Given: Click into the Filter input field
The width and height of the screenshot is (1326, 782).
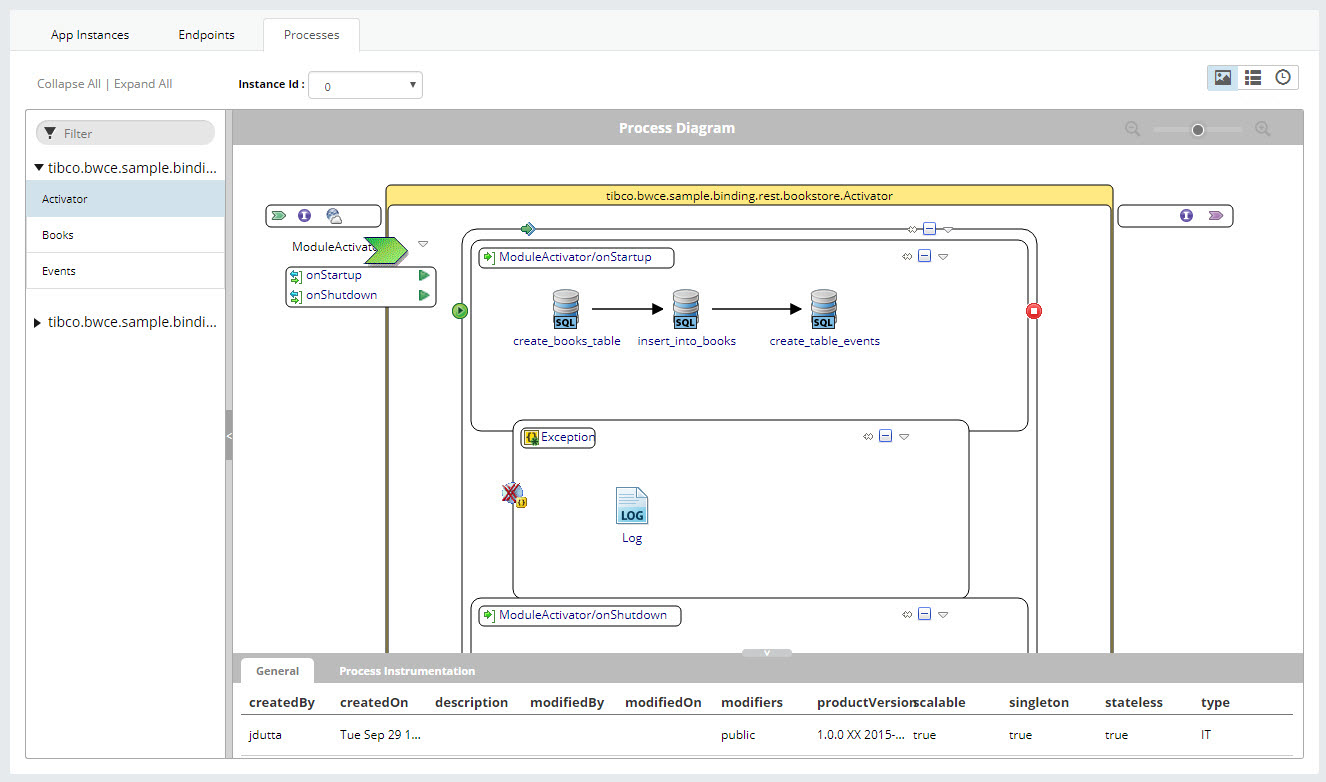Looking at the screenshot, I should [x=135, y=133].
